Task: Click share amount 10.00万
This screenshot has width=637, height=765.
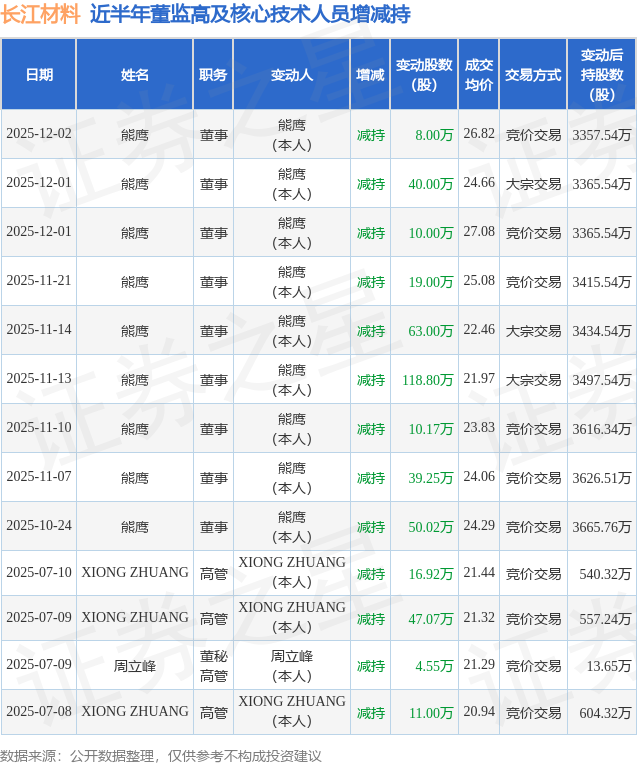Action: pos(431,233)
